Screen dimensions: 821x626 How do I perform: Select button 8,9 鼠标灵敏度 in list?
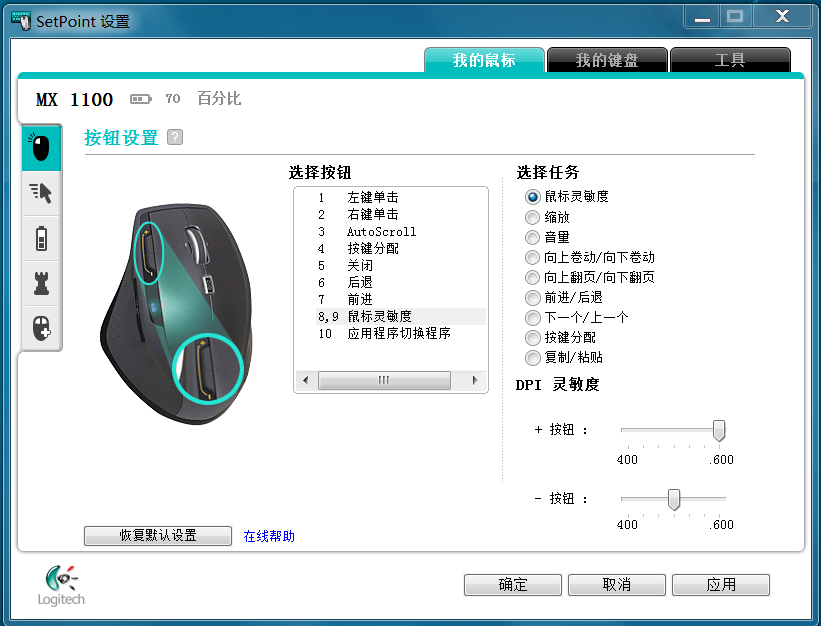401,317
